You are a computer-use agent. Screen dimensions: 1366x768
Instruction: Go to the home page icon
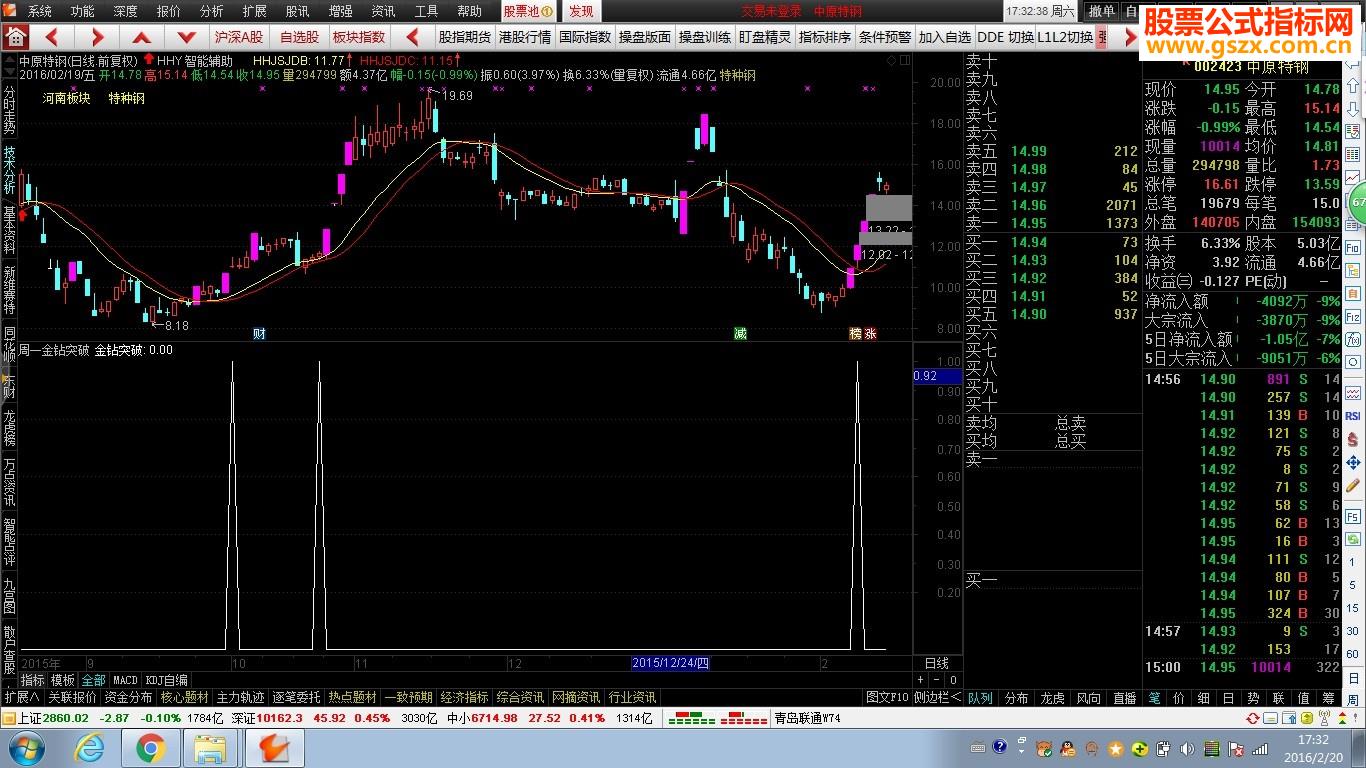(15, 37)
